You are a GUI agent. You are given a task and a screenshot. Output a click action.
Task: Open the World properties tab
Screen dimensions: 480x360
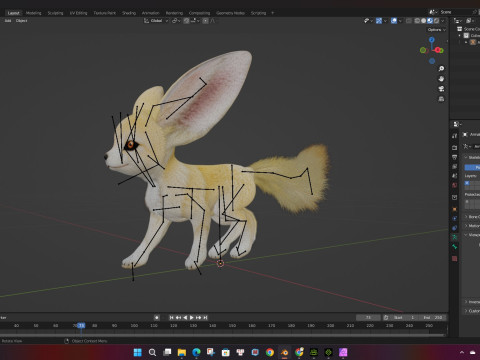tap(454, 185)
